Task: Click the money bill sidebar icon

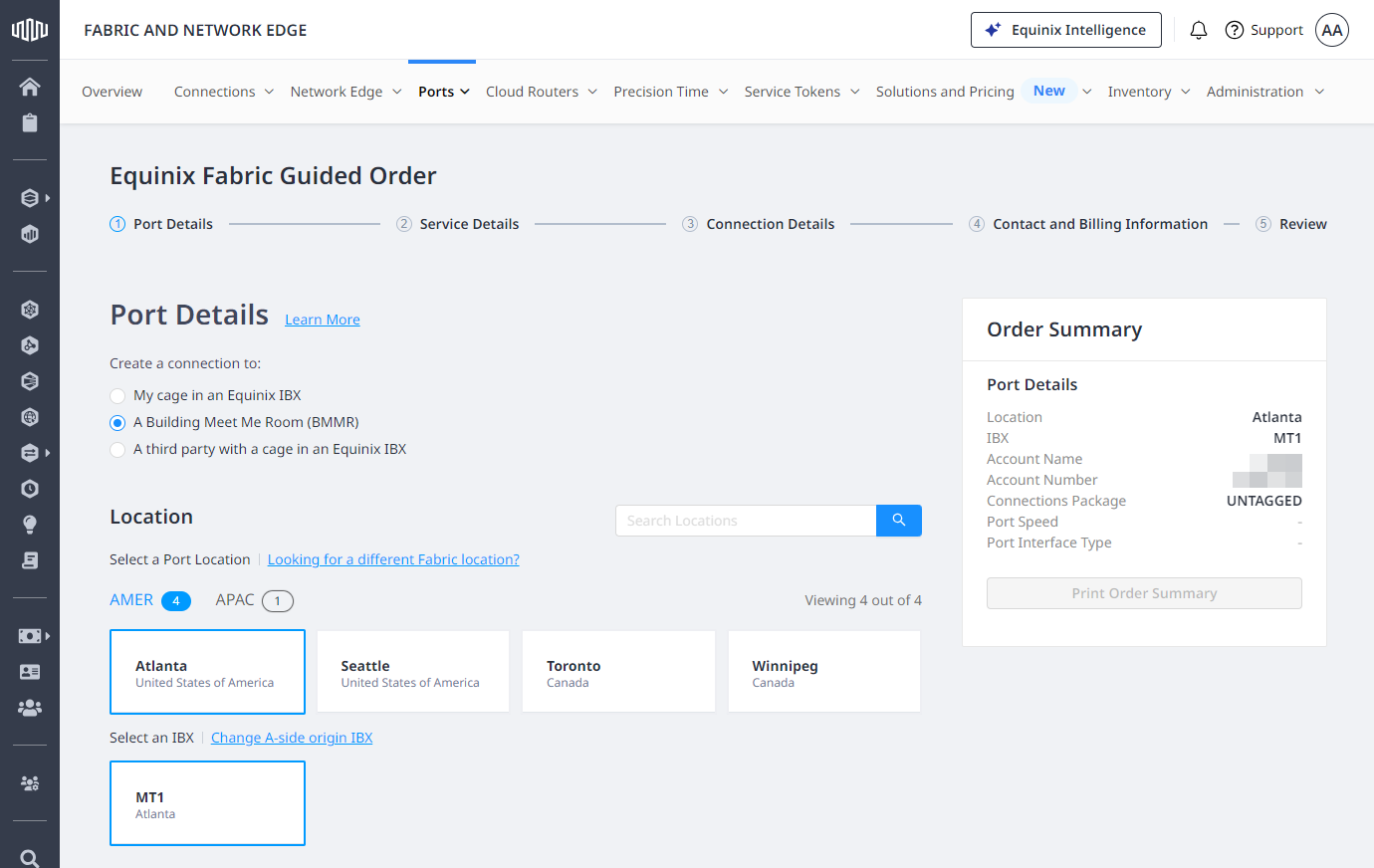Action: tap(30, 636)
